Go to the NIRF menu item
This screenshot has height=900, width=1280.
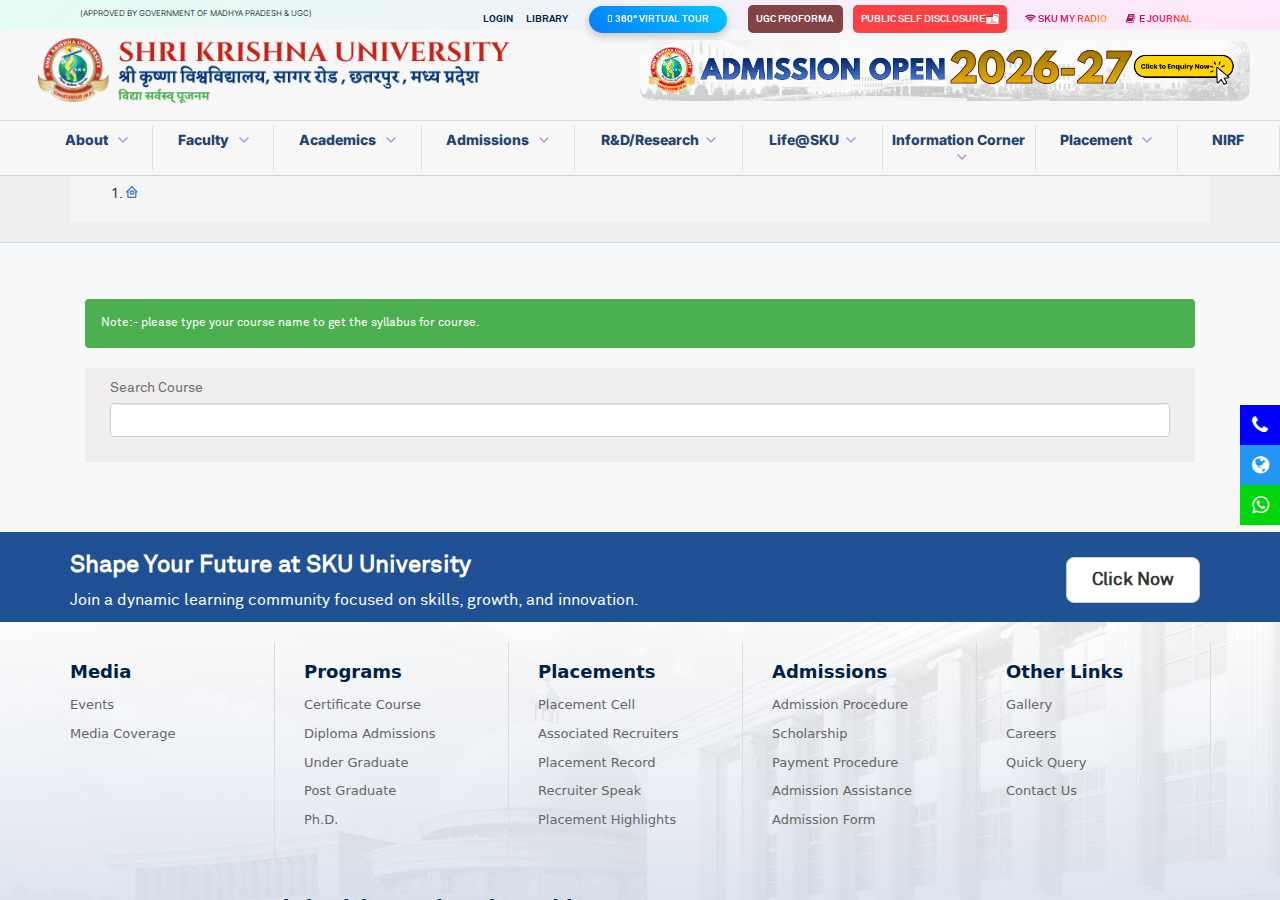(1228, 140)
